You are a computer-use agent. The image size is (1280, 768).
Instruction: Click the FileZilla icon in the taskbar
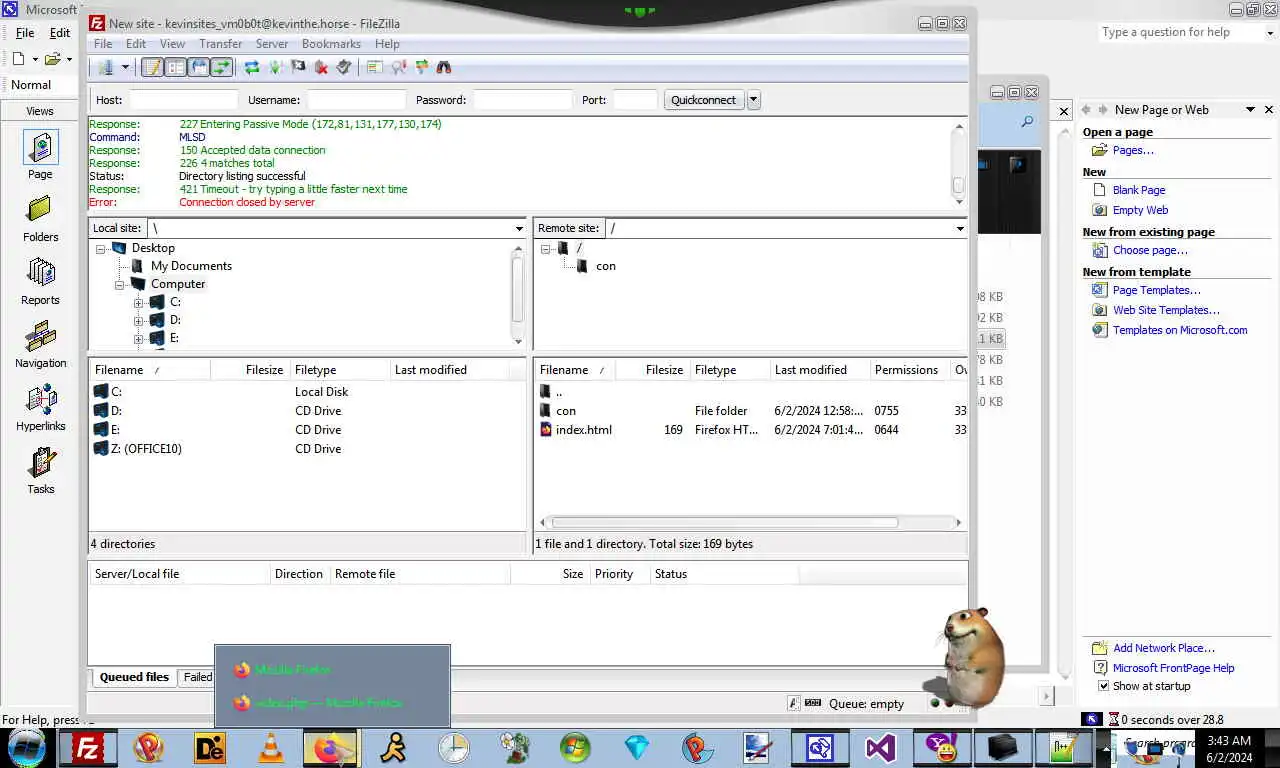tap(88, 747)
